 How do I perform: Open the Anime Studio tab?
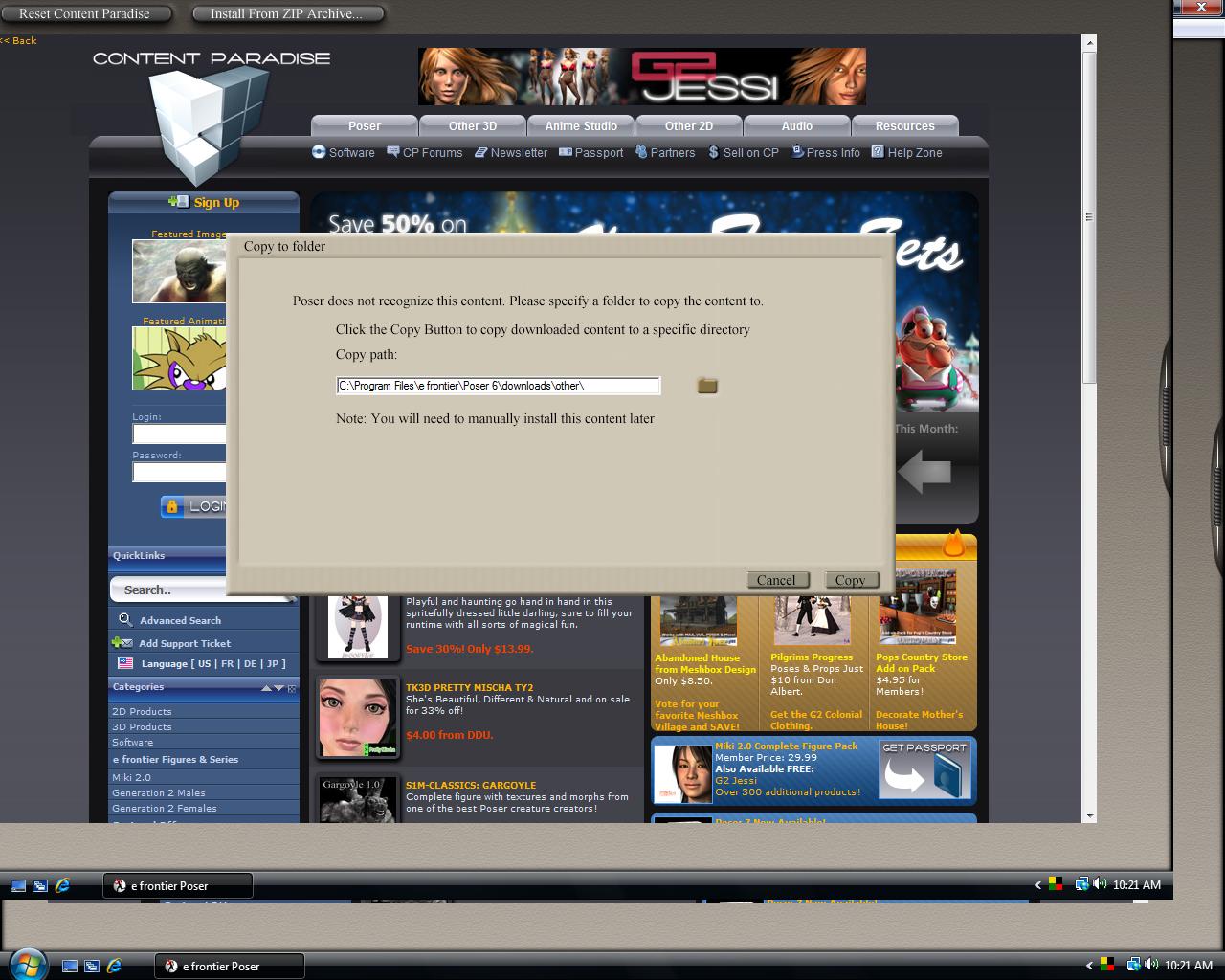coord(581,125)
